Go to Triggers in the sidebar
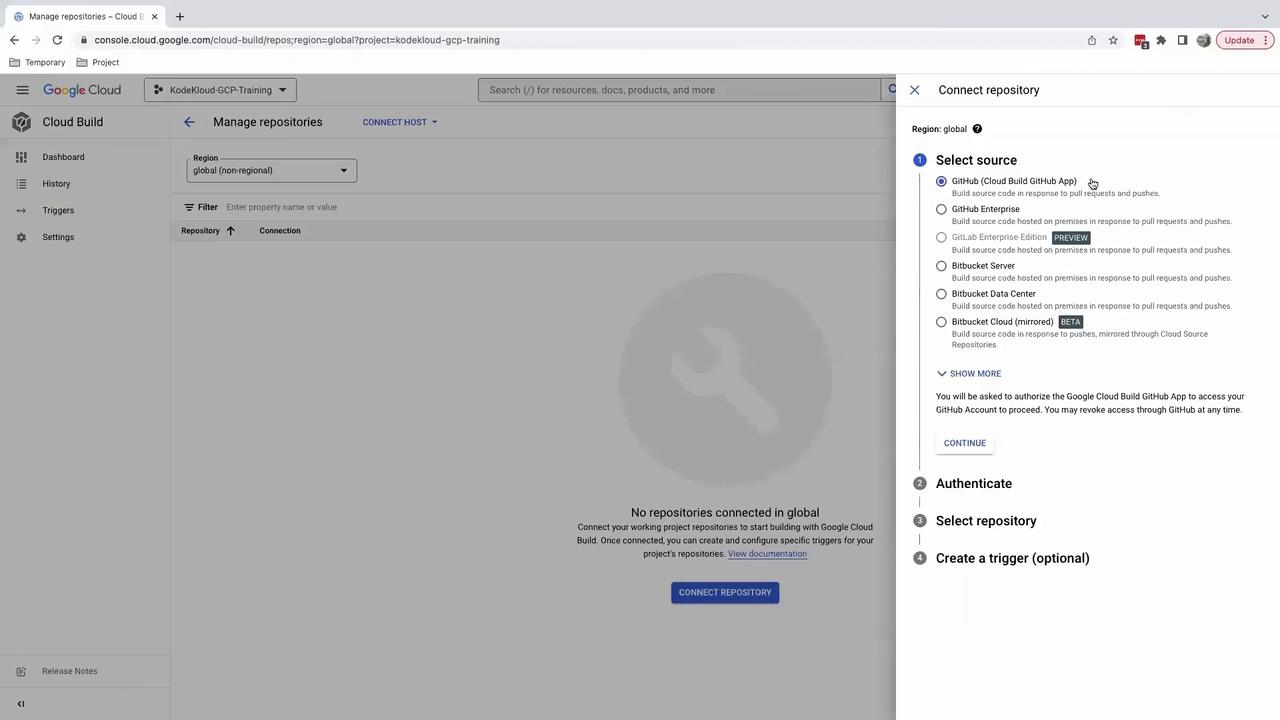 coord(58,210)
